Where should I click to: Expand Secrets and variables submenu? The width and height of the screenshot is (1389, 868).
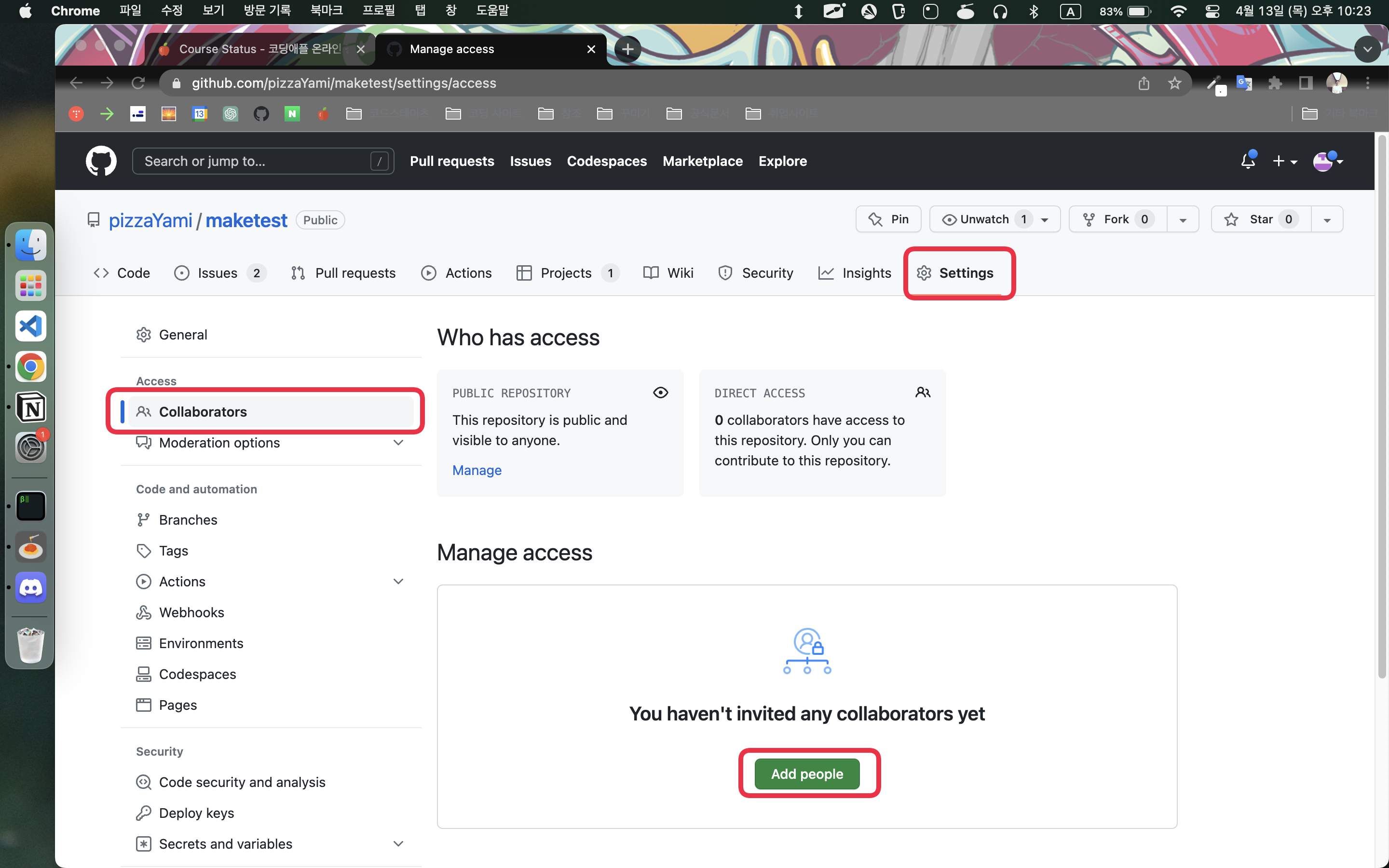(398, 844)
